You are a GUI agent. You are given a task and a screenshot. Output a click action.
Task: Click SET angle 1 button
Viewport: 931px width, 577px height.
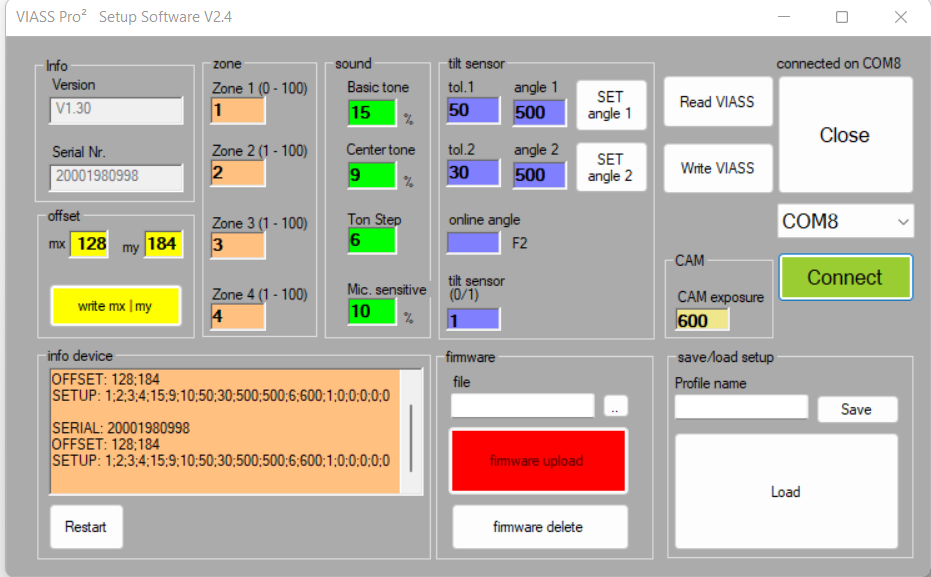[x=611, y=105]
